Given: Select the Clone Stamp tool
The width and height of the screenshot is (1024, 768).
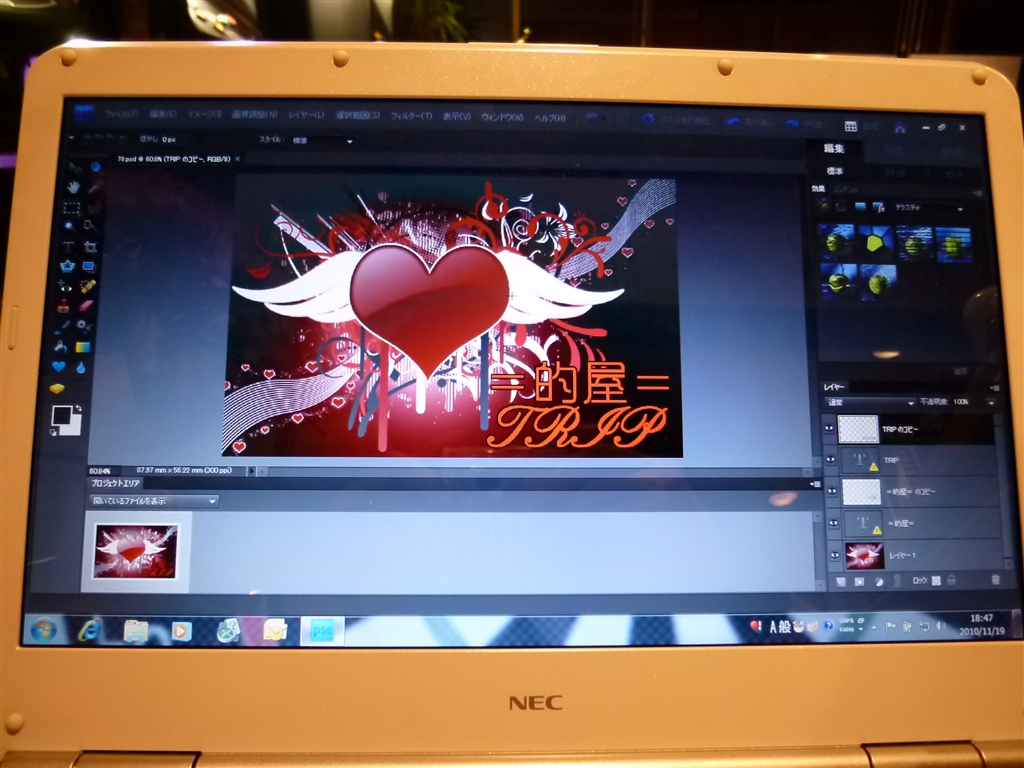Looking at the screenshot, I should tap(64, 306).
